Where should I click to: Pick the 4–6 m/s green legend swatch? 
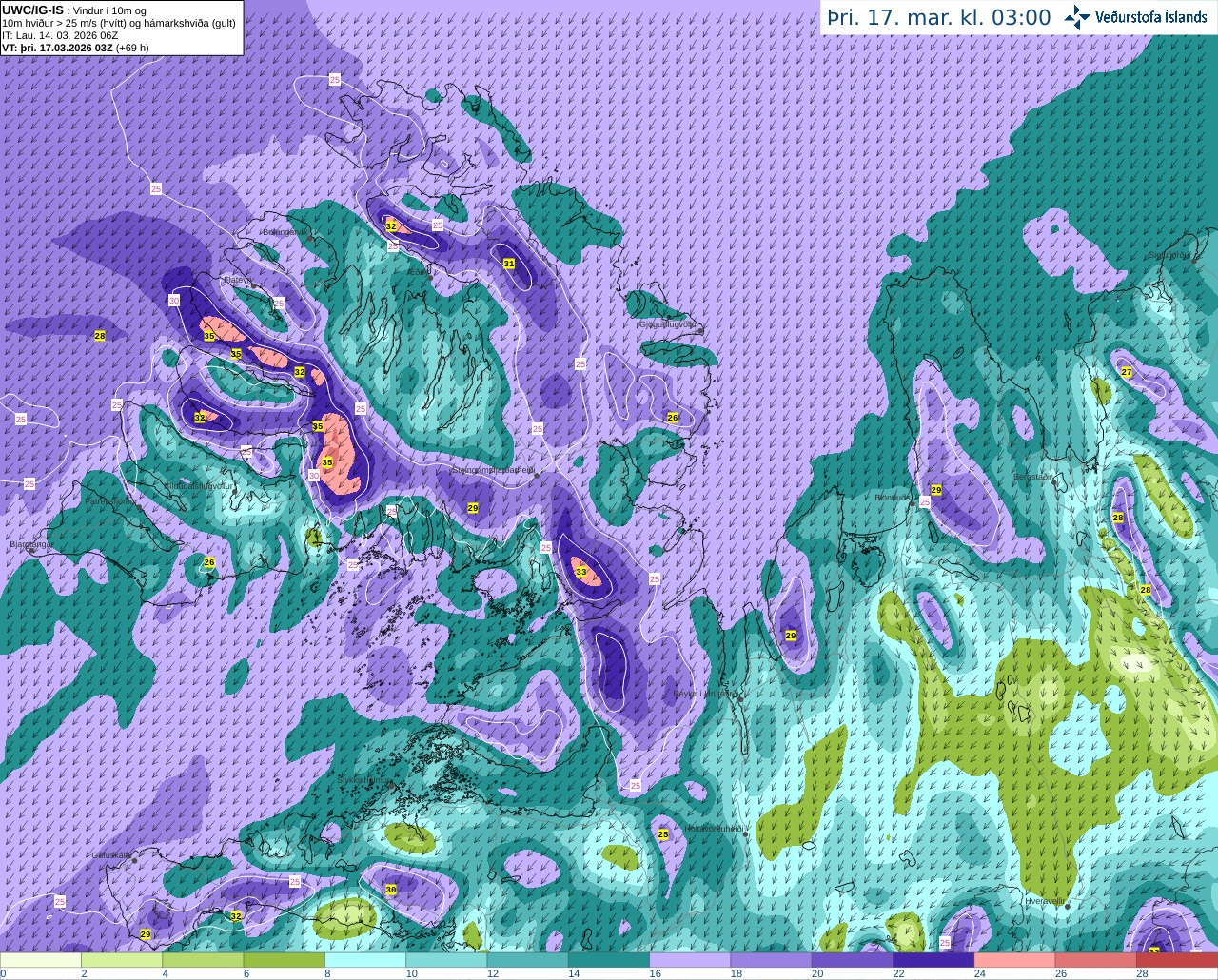pos(203,960)
